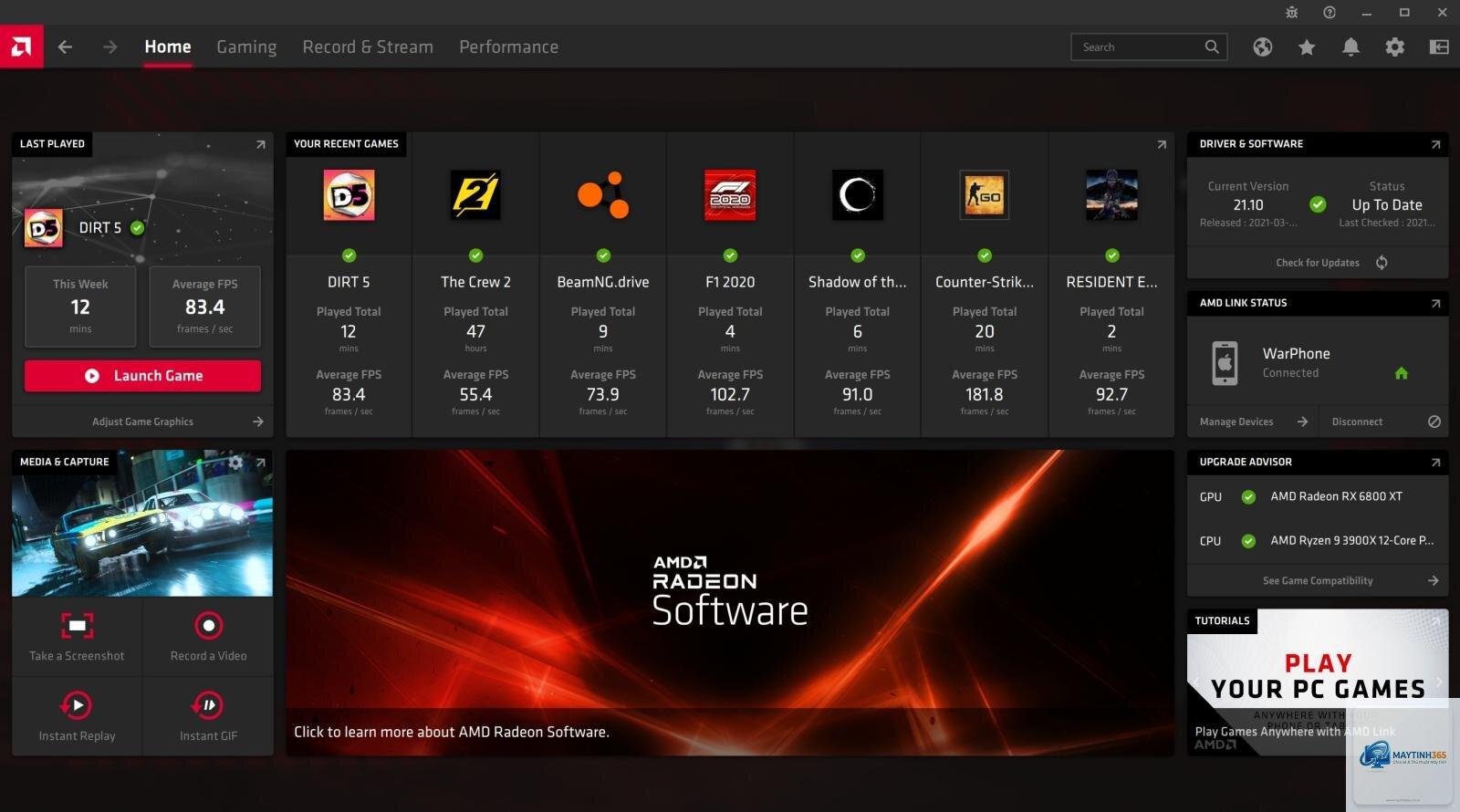Open Counter-Strike GO game icon

click(x=985, y=195)
